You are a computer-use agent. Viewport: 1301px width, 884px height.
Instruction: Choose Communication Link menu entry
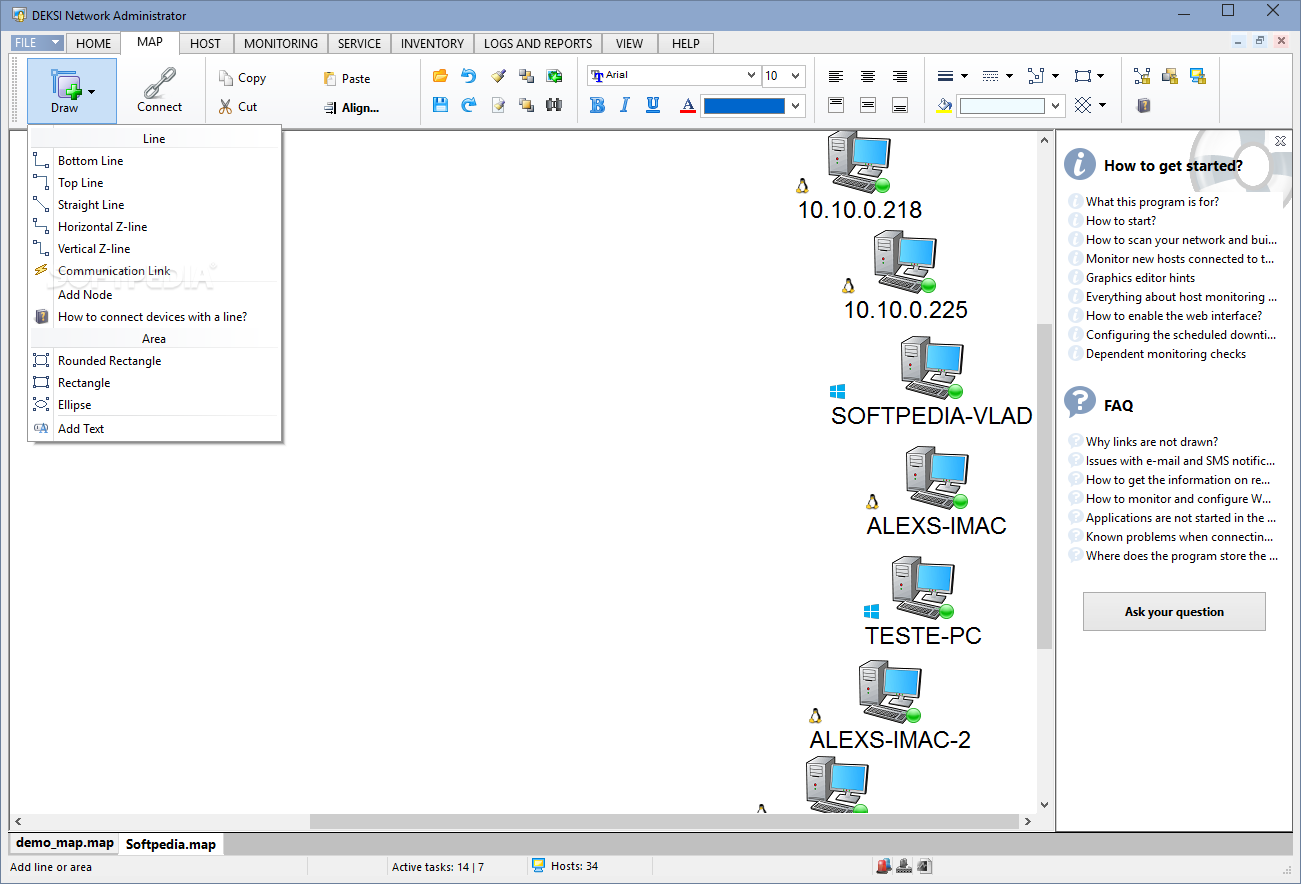(x=155, y=270)
